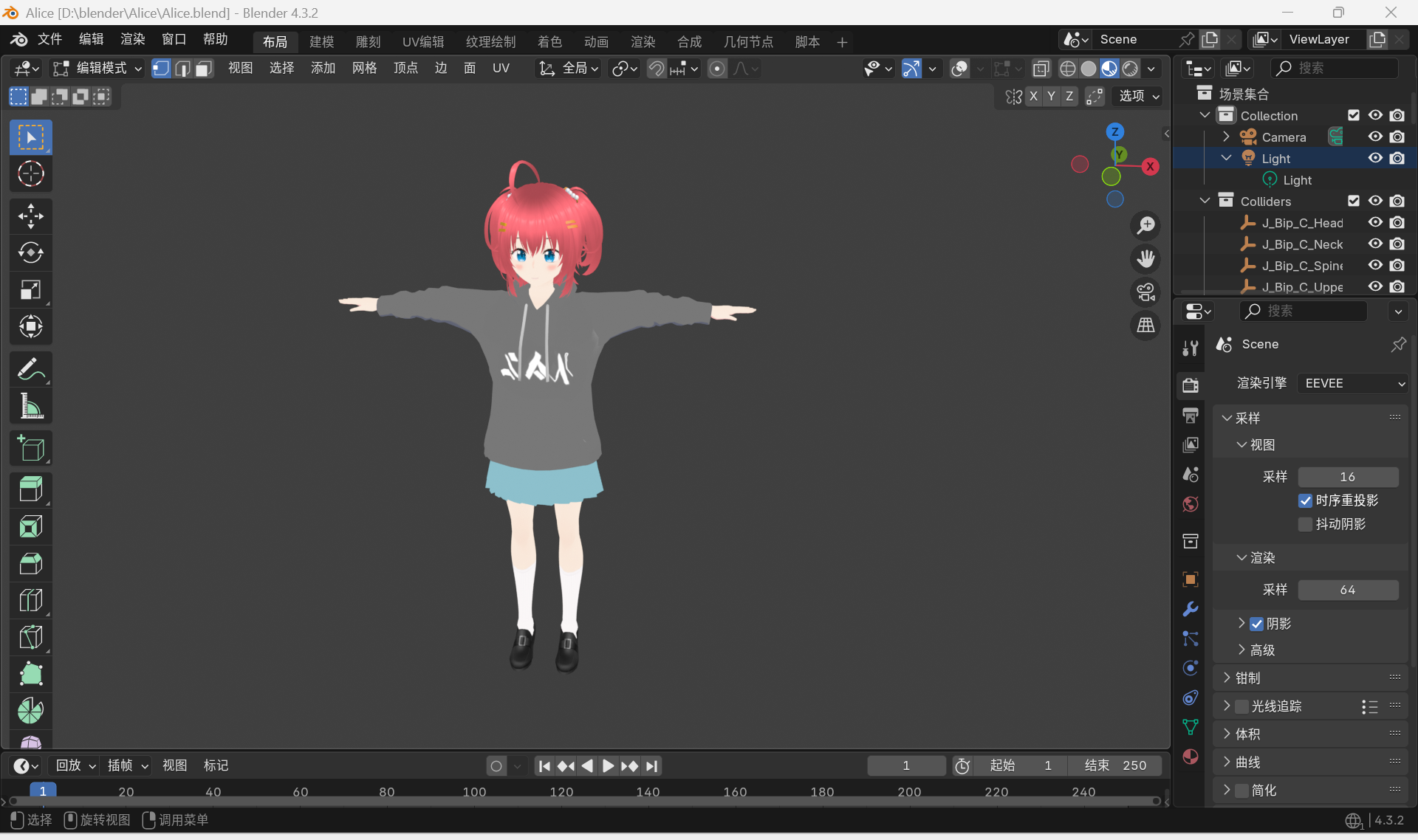The image size is (1418, 840).
Task: Switch to the 雕刻 workspace tab
Action: click(x=368, y=42)
